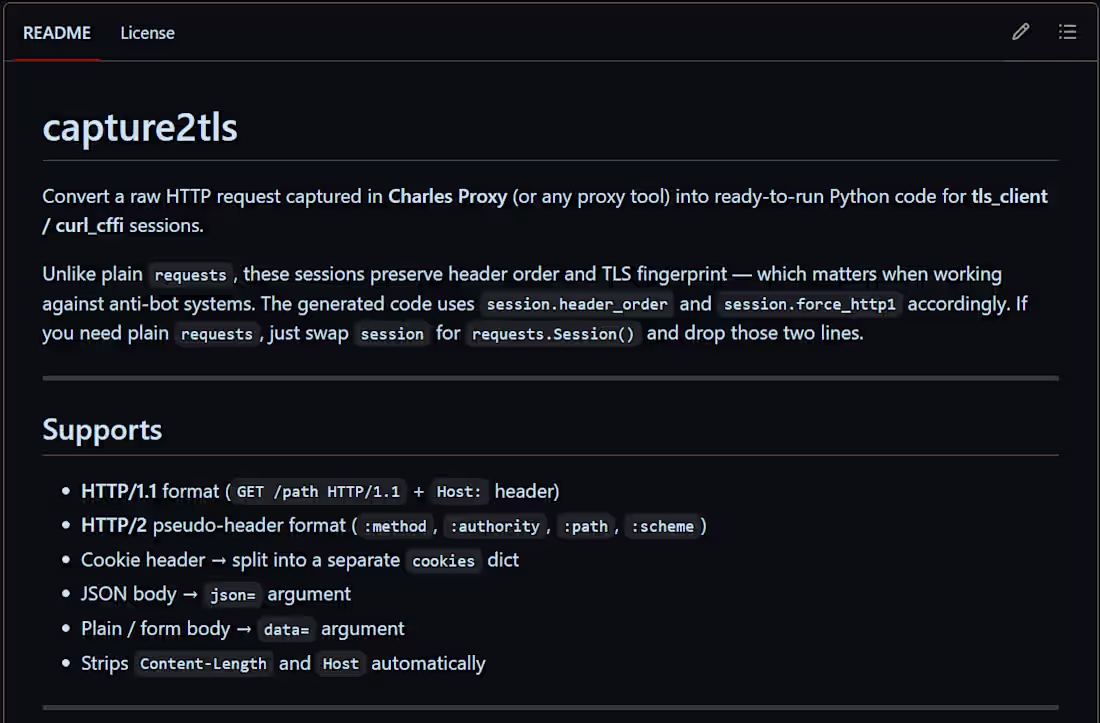This screenshot has height=723, width=1100.
Task: Click the data= code snippet
Action: point(286,630)
